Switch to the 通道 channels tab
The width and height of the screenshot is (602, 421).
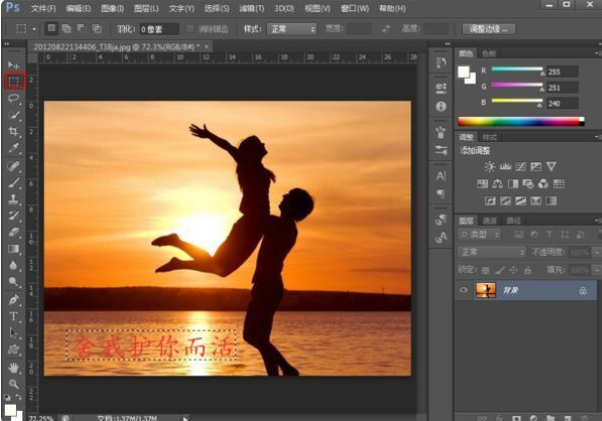[490, 220]
